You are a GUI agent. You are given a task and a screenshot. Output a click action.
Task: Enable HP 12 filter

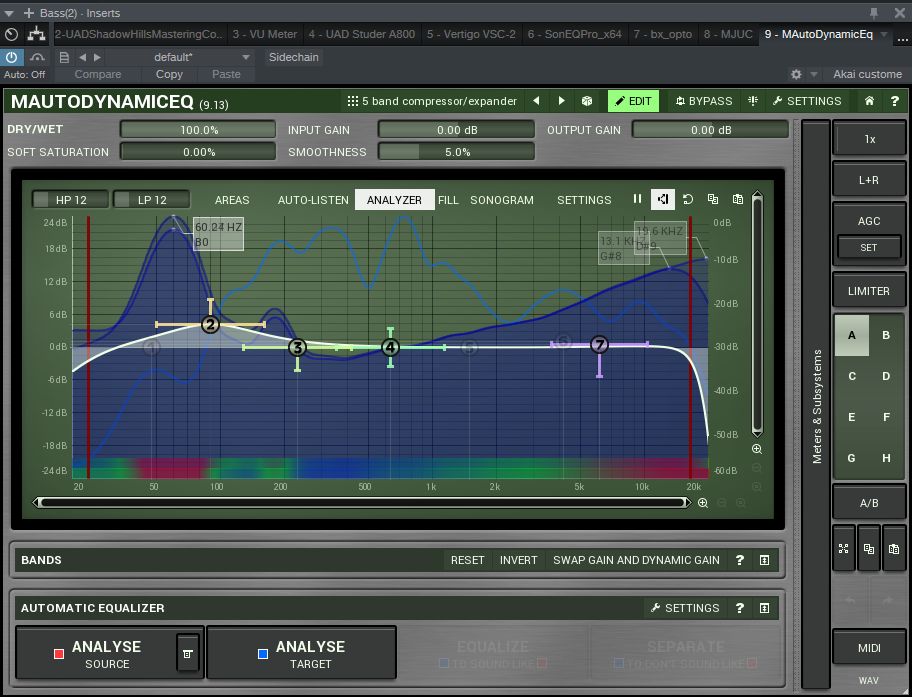(x=70, y=200)
